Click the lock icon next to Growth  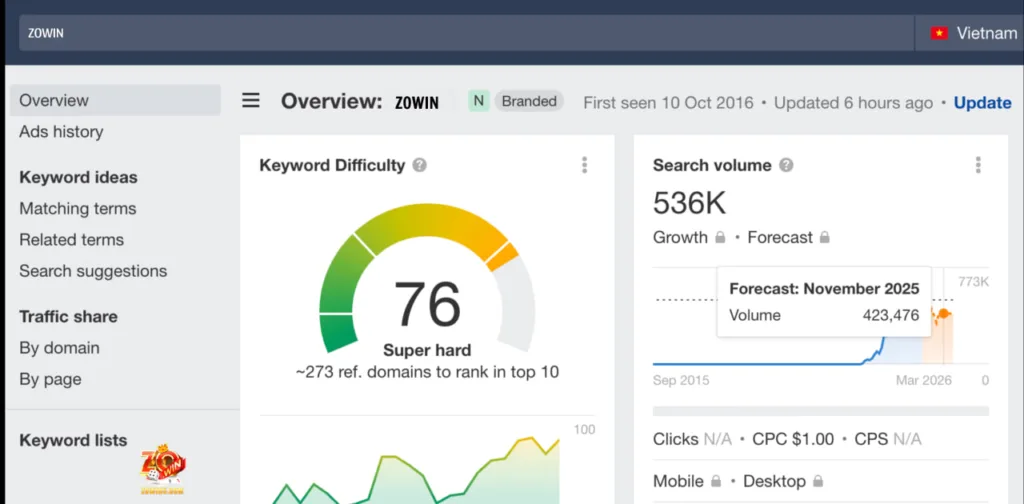click(719, 238)
